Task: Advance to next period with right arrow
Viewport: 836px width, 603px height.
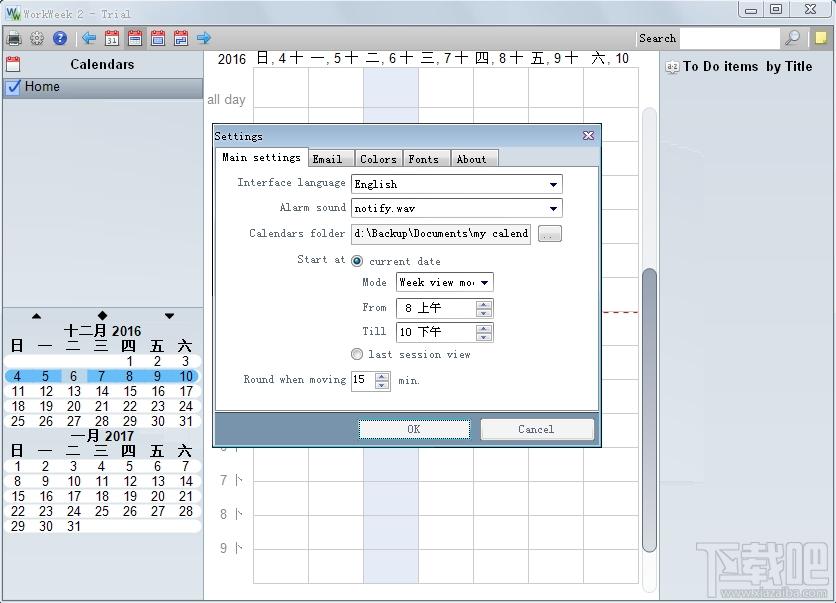Action: pyautogui.click(x=204, y=38)
